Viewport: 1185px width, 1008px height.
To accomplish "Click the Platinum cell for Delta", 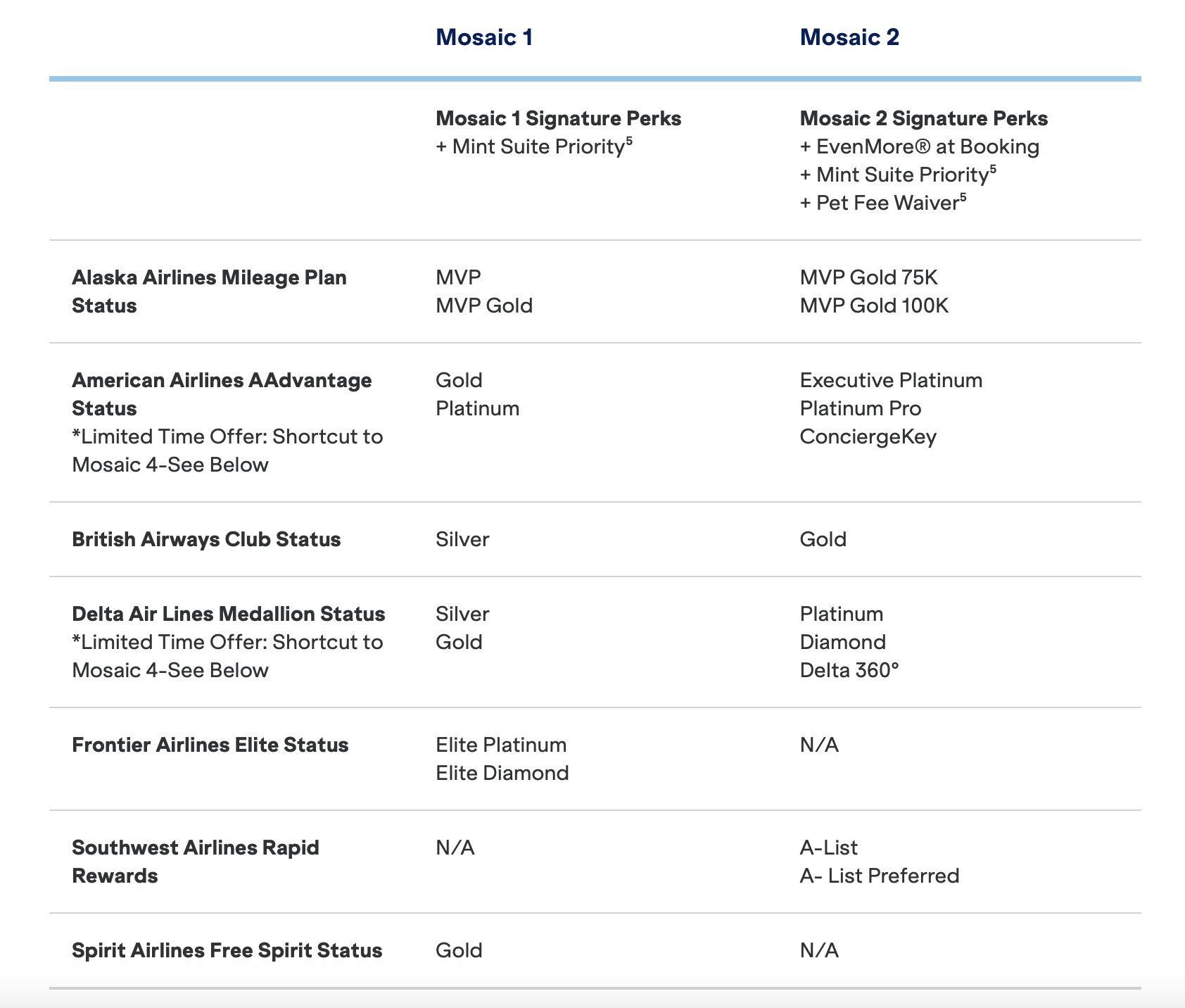I will pos(842,614).
